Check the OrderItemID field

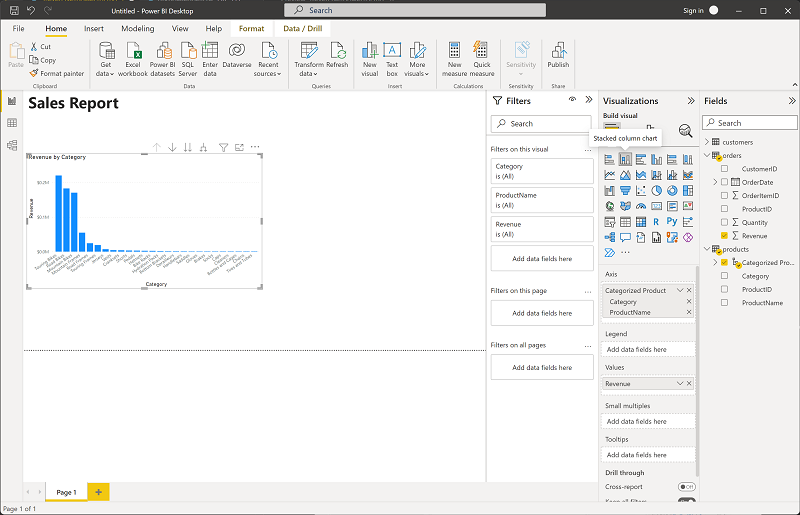coord(724,195)
